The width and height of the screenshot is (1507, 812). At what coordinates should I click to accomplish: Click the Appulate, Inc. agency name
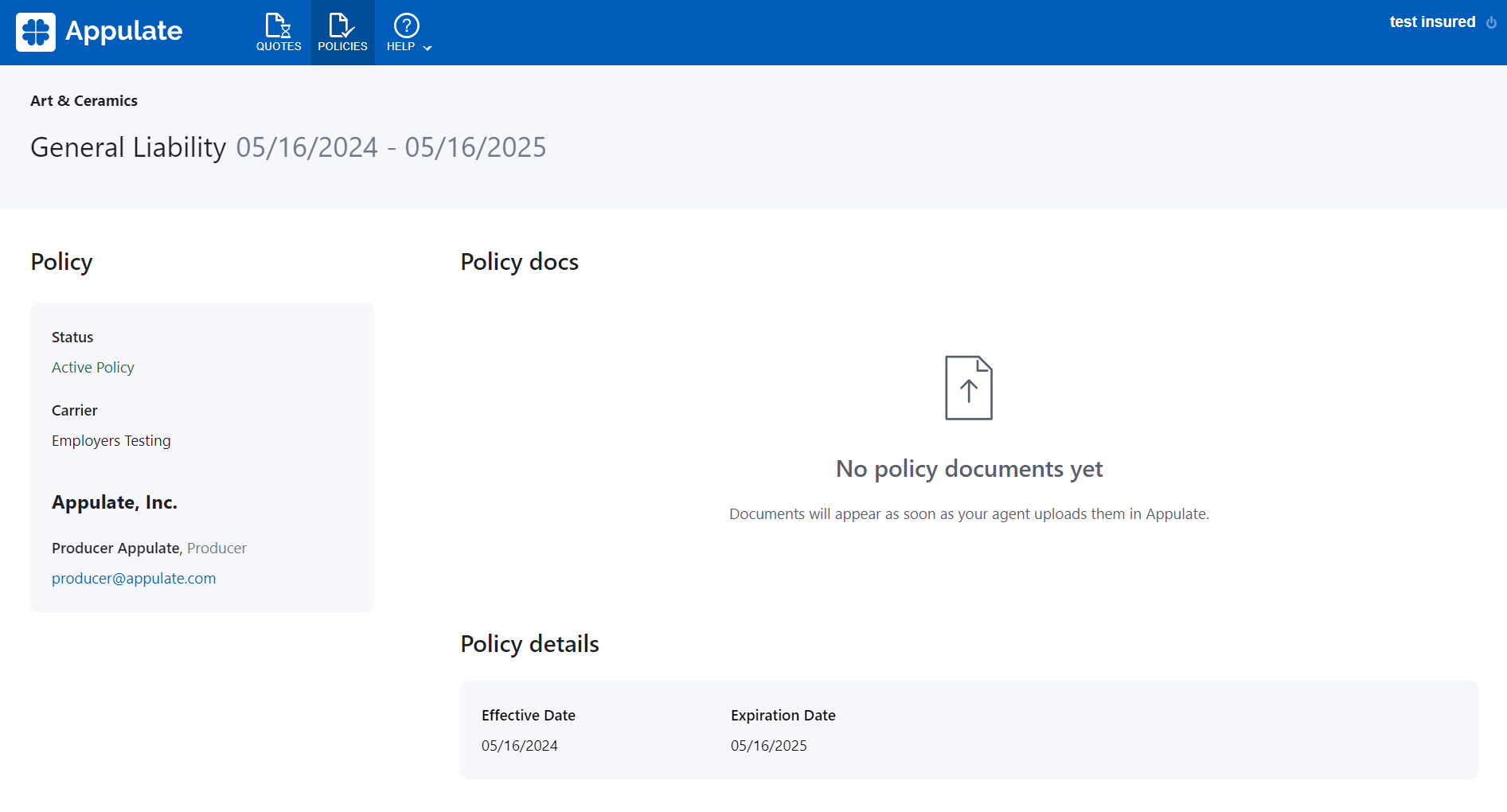click(x=114, y=502)
